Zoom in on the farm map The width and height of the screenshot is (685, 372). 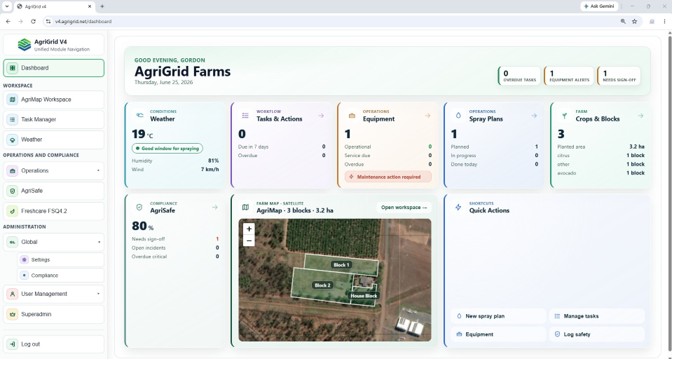pos(249,229)
